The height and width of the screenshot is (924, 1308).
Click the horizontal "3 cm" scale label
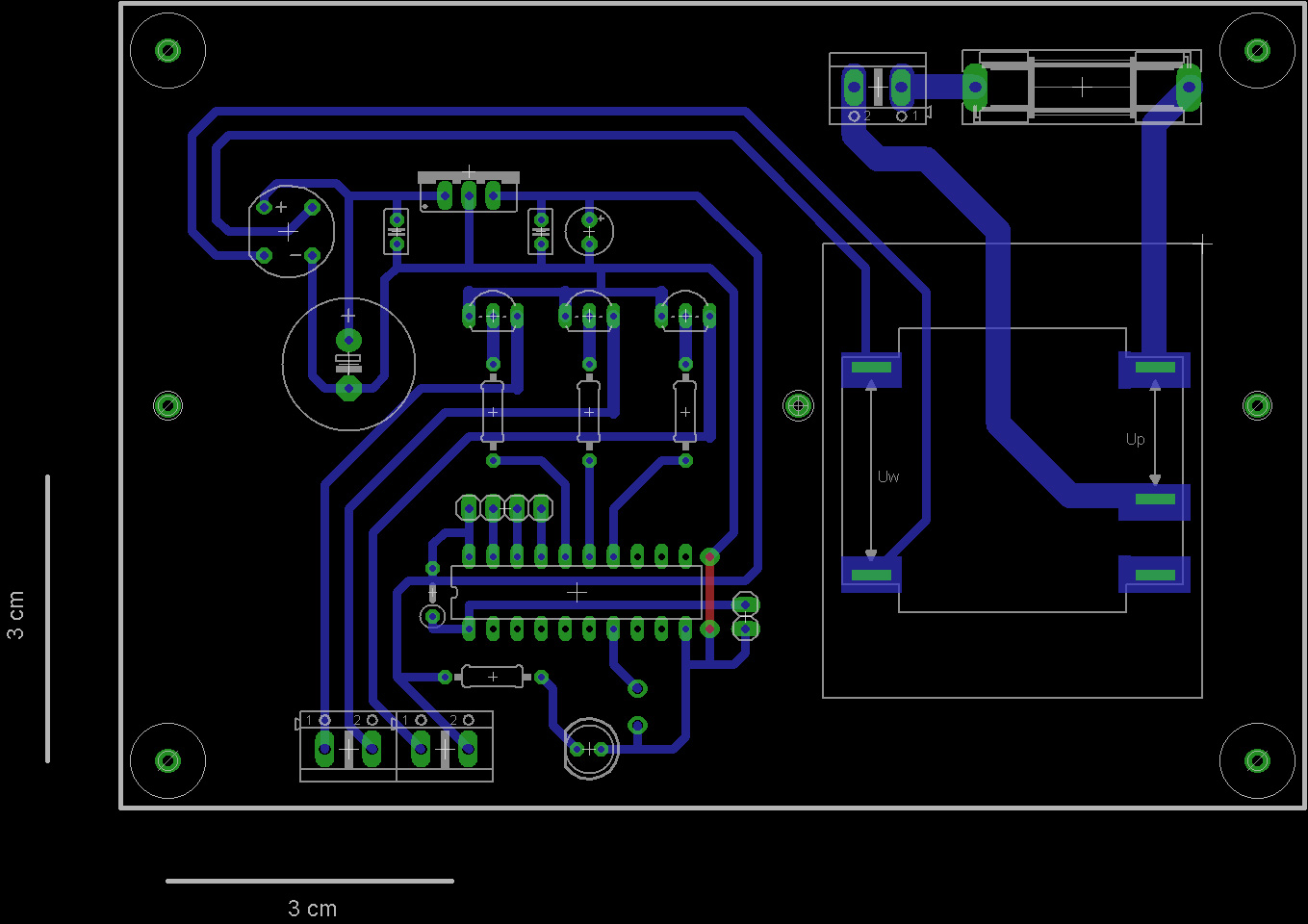pyautogui.click(x=312, y=908)
